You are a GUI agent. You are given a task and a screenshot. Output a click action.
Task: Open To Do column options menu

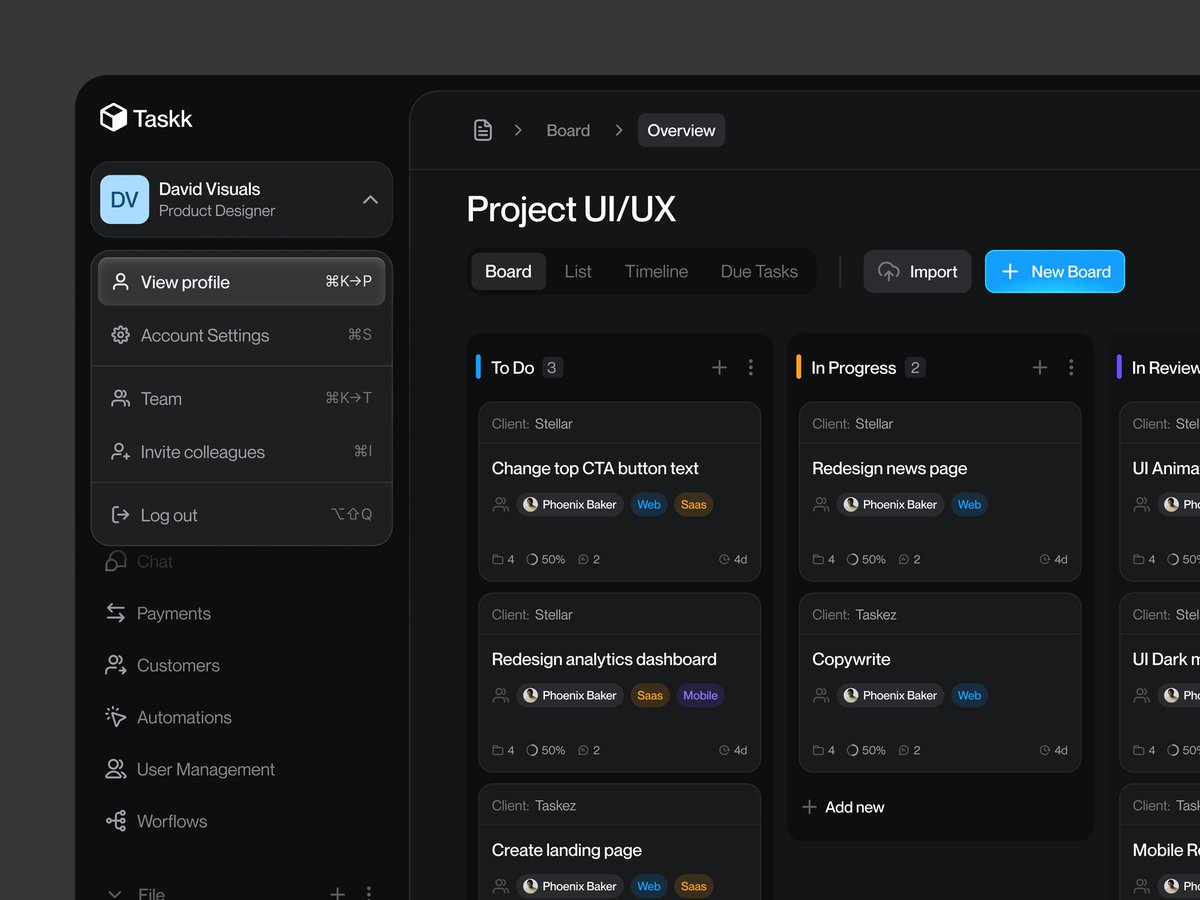(751, 367)
